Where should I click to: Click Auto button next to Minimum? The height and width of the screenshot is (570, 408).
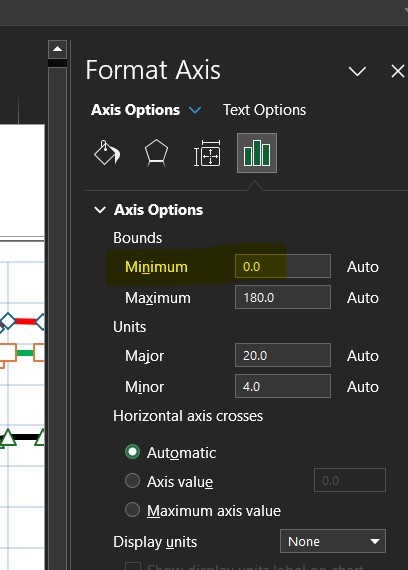coord(363,267)
